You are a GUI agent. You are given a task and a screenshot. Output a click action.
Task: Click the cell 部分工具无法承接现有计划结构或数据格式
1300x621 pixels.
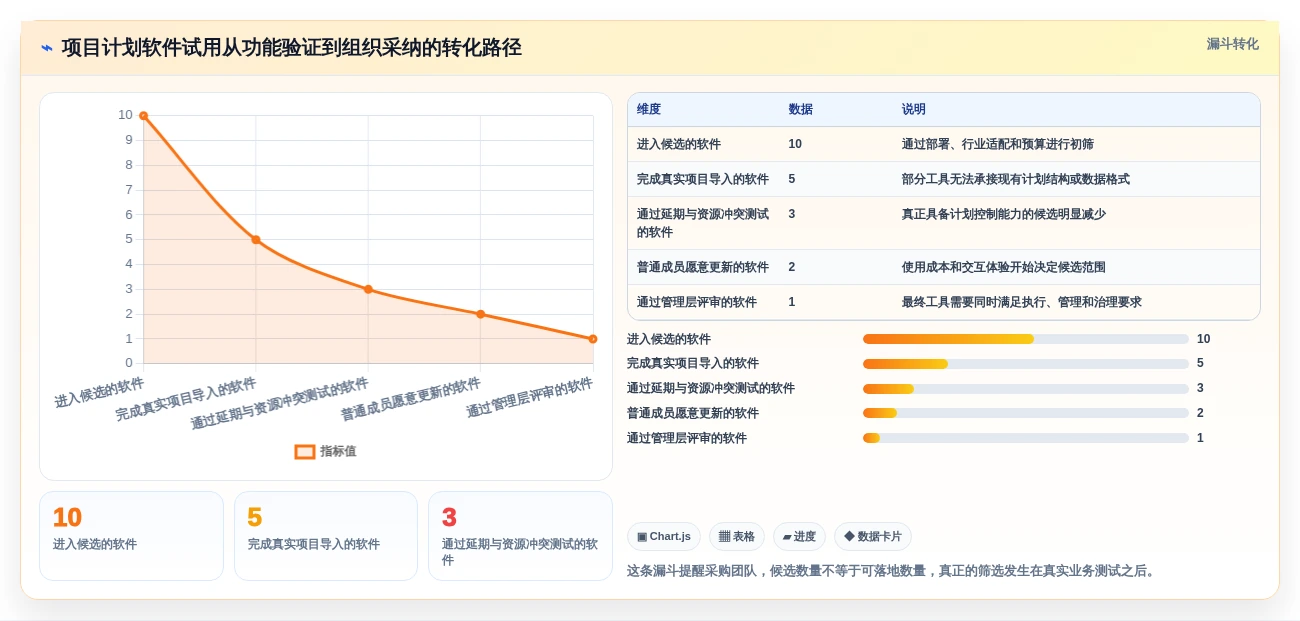[x=1015, y=179]
